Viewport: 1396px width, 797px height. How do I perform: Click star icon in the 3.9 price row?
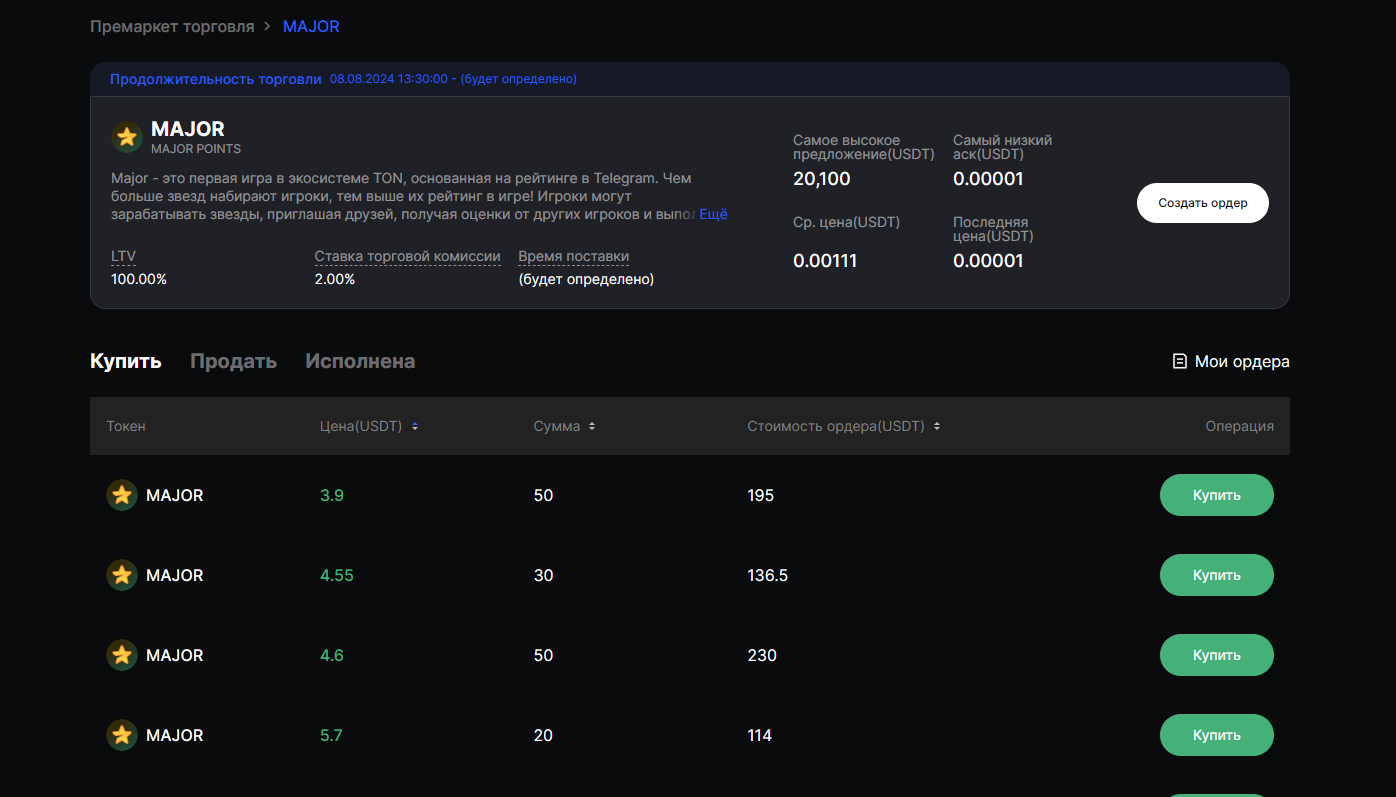click(122, 495)
